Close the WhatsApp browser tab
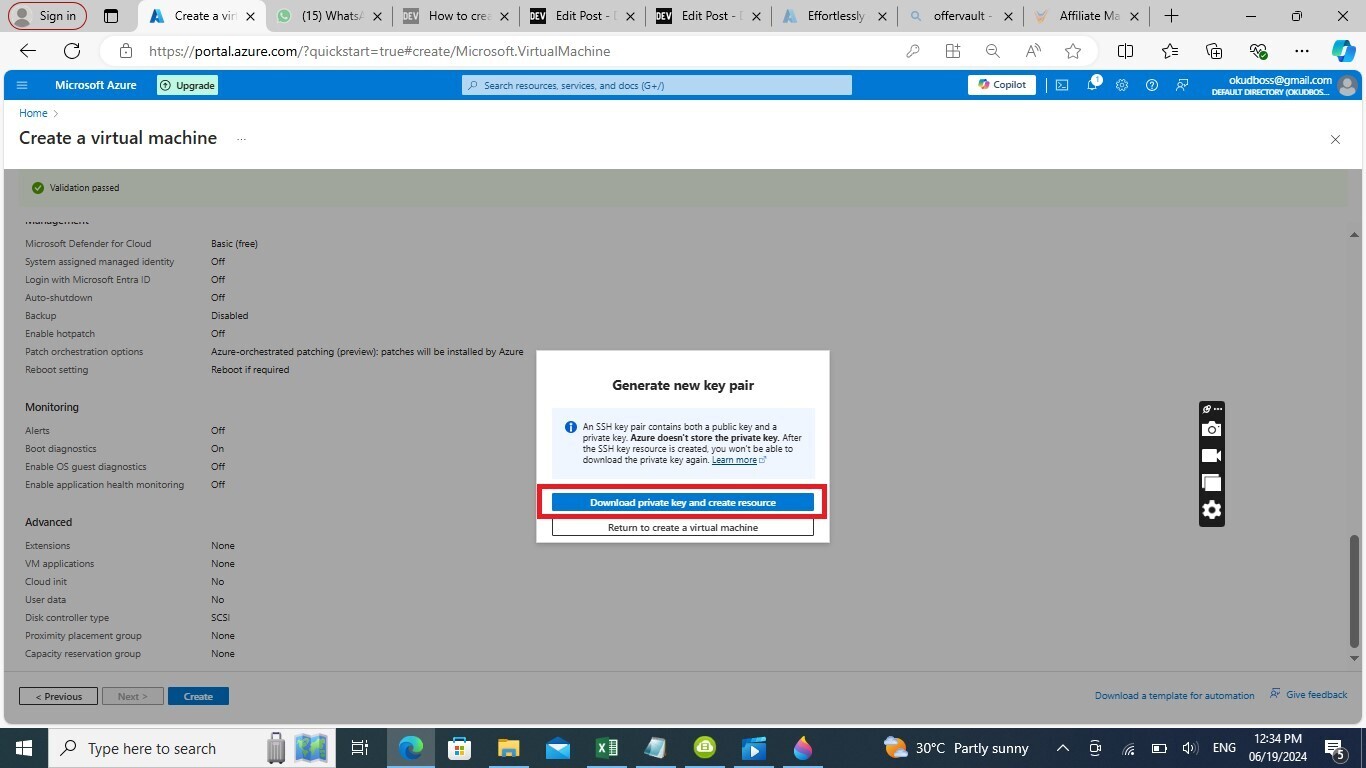The image size is (1366, 768). [377, 16]
